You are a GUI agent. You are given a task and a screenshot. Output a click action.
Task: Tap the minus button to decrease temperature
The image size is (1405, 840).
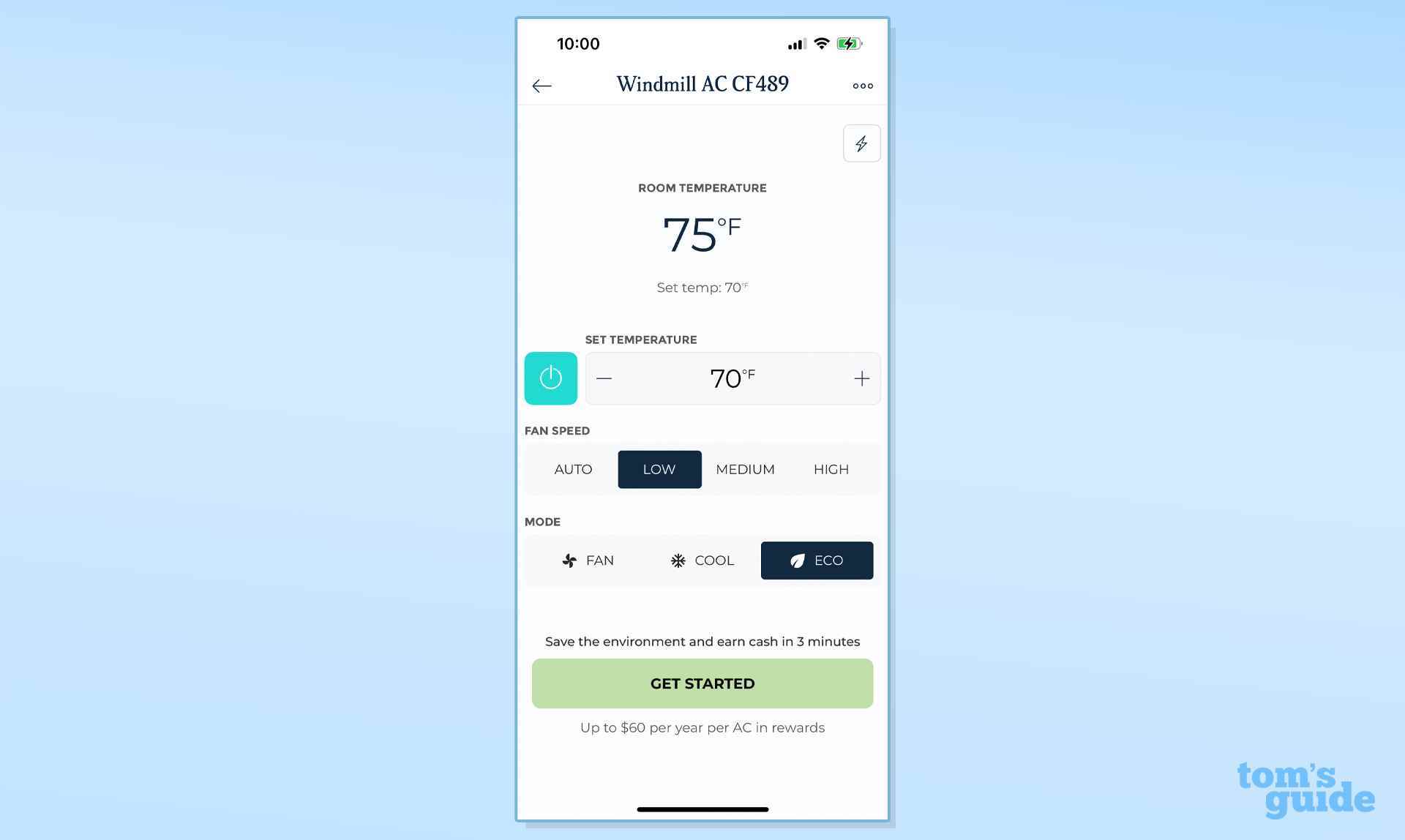[605, 378]
